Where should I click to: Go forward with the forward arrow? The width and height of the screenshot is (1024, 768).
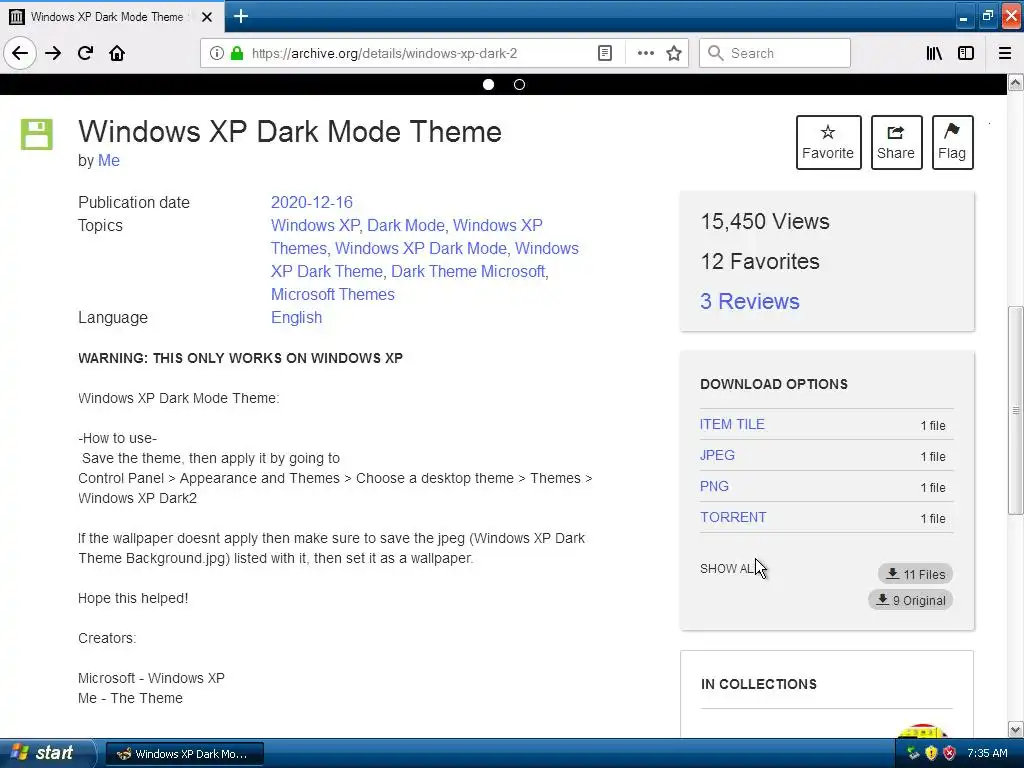pyautogui.click(x=53, y=53)
